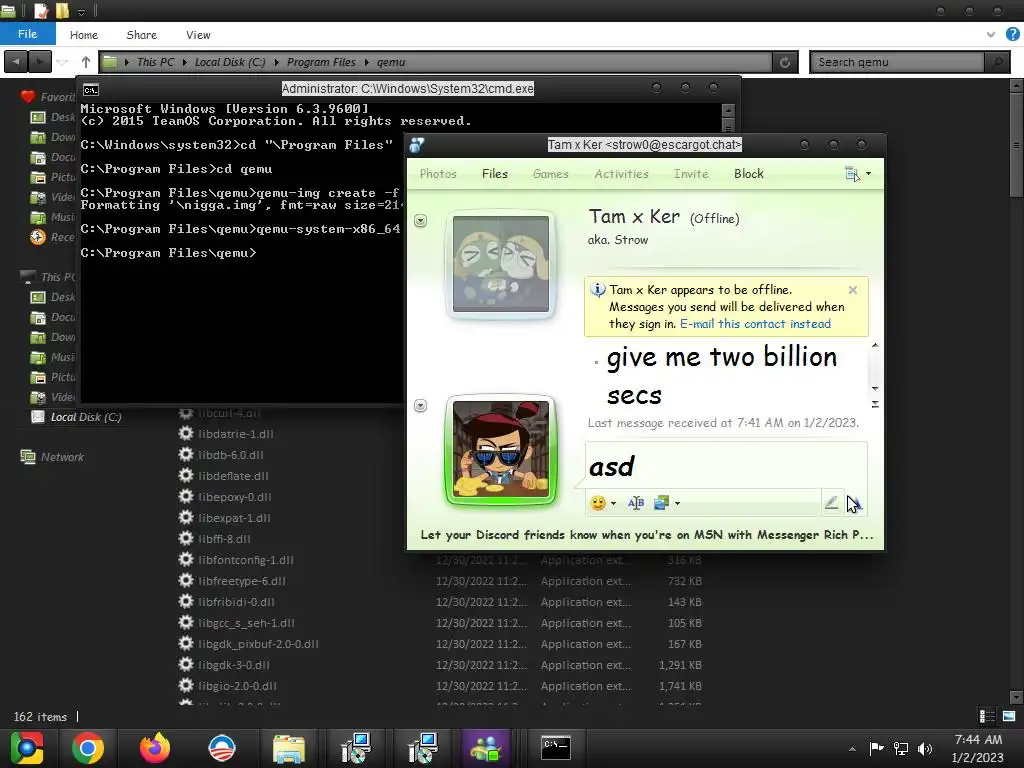
Task: Switch to Command Prompt on taskbar
Action: coord(556,748)
